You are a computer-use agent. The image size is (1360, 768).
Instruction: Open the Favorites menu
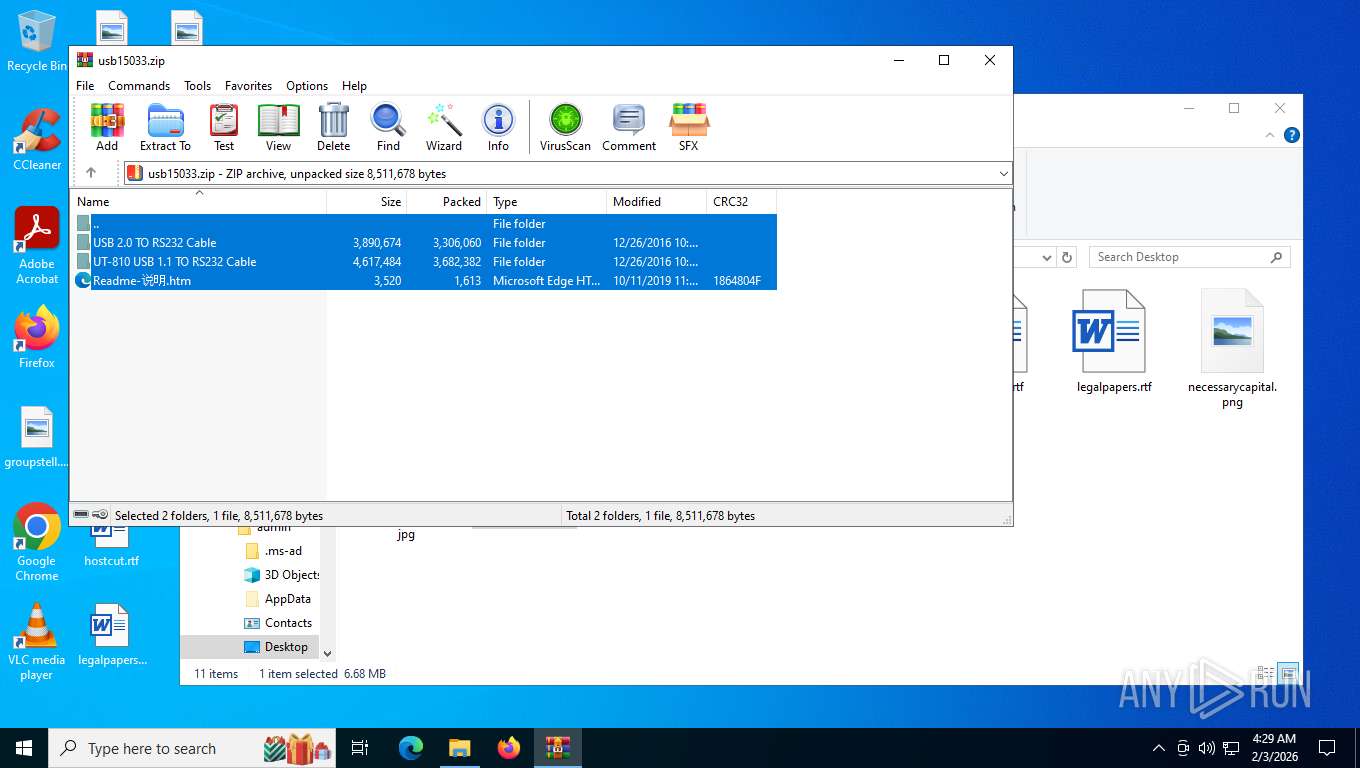(x=248, y=85)
